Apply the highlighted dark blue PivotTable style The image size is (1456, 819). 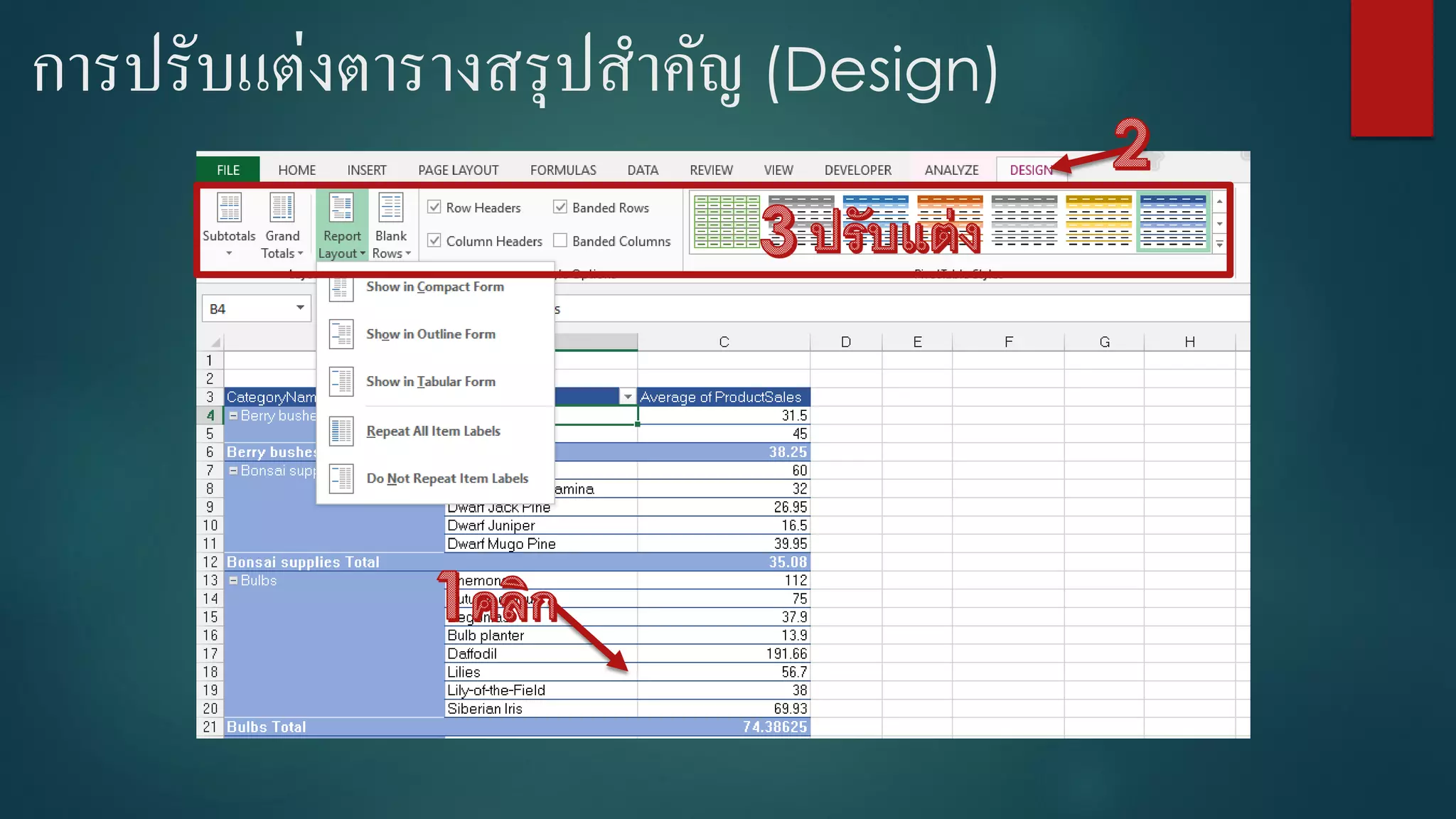click(1173, 221)
